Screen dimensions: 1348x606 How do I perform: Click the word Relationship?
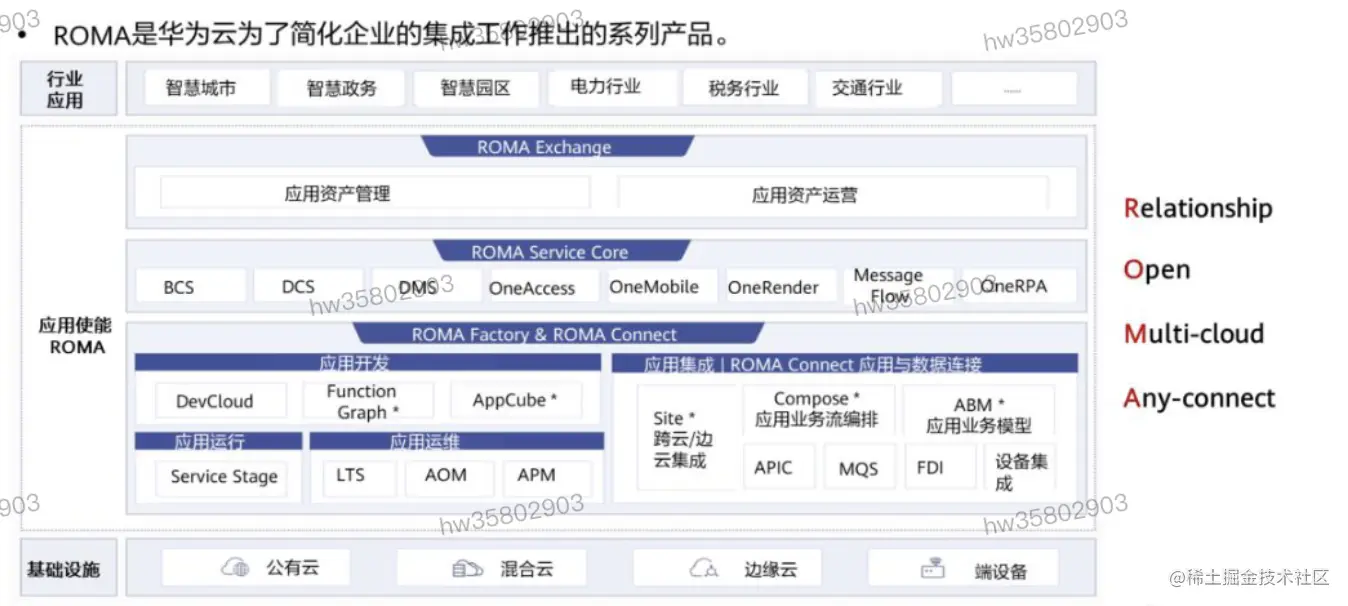[1199, 209]
